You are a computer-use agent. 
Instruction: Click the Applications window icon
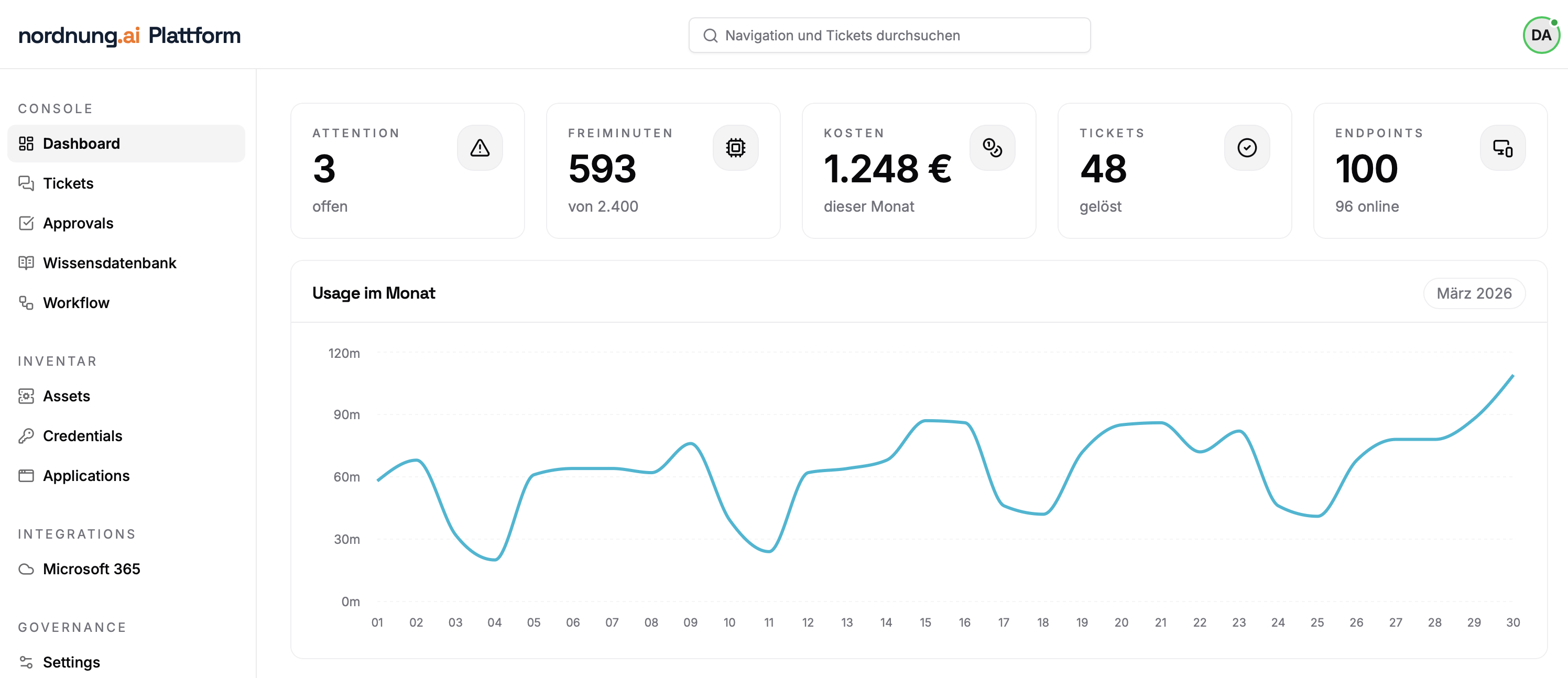click(26, 476)
